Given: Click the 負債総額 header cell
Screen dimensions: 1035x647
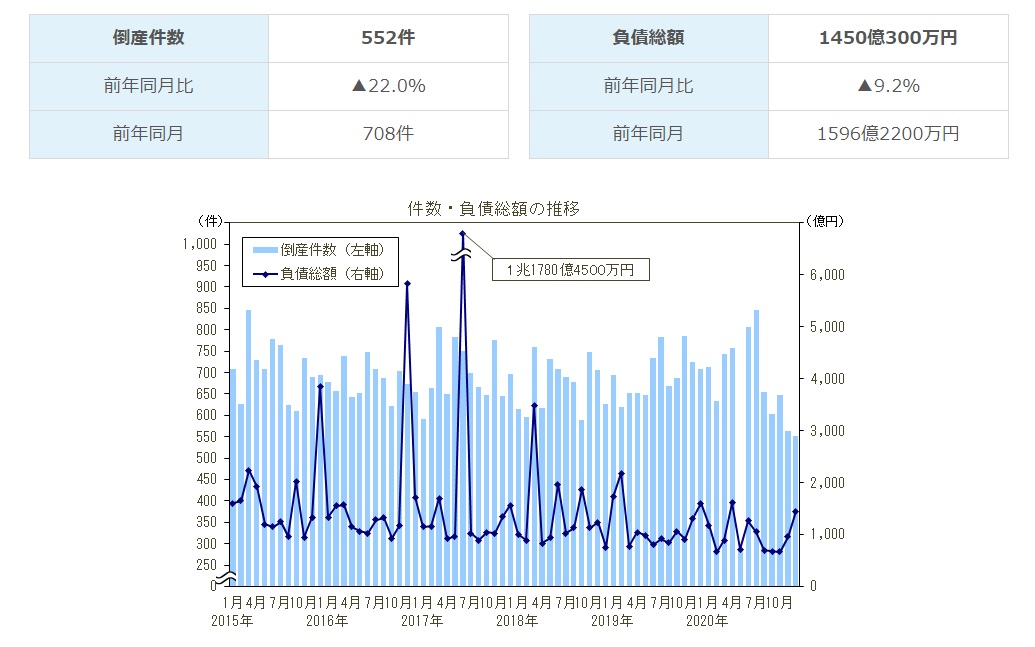Looking at the screenshot, I should pyautogui.click(x=649, y=37).
